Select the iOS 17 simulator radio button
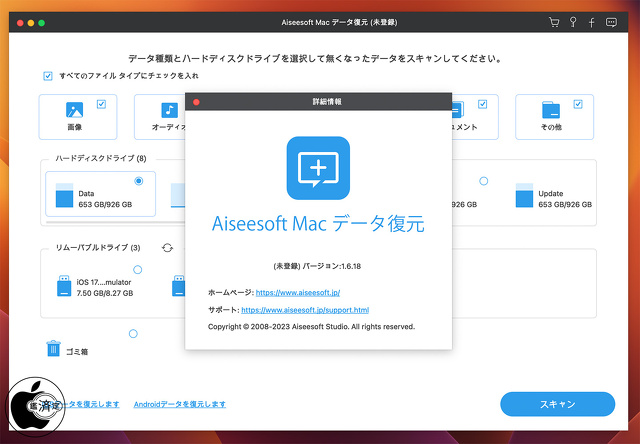Viewport: 640px width, 444px height. [x=138, y=270]
